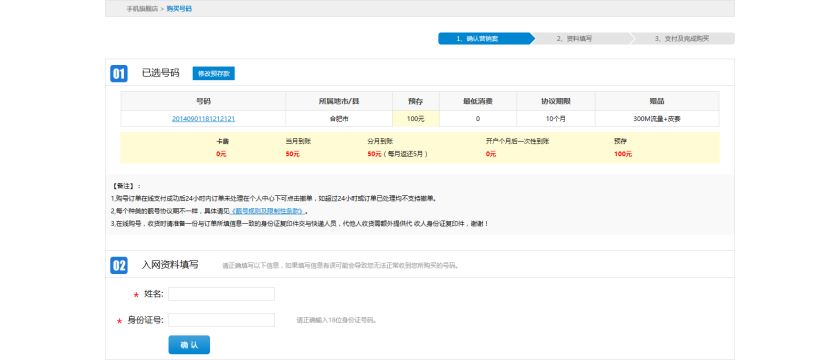Click the blue 02 section badge
Image resolution: width=840 pixels, height=360 pixels.
[119, 265]
